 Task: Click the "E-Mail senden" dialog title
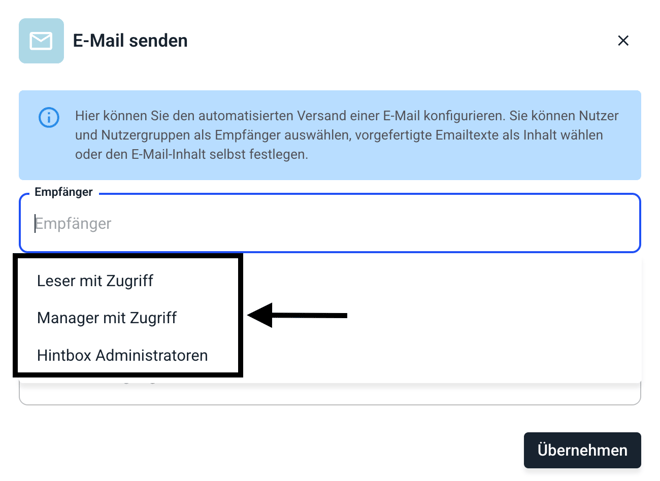tap(130, 41)
